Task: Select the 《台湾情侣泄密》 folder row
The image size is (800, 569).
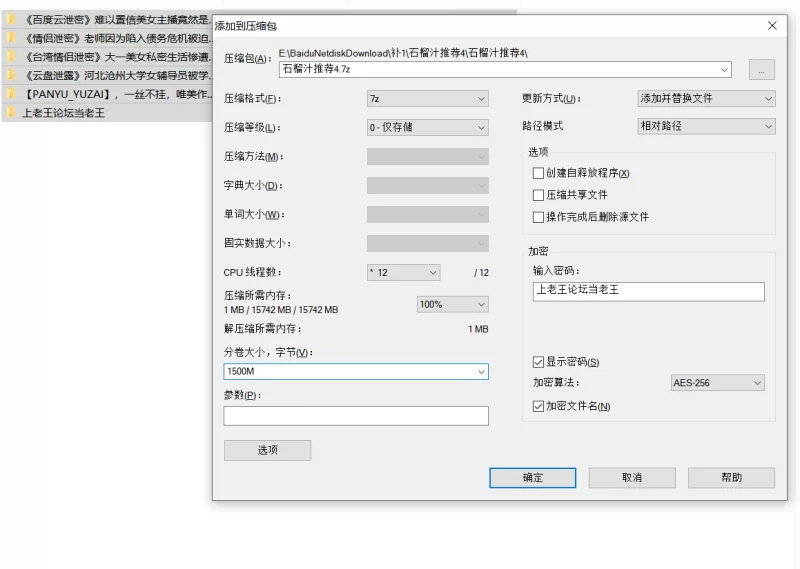Action: pyautogui.click(x=107, y=57)
